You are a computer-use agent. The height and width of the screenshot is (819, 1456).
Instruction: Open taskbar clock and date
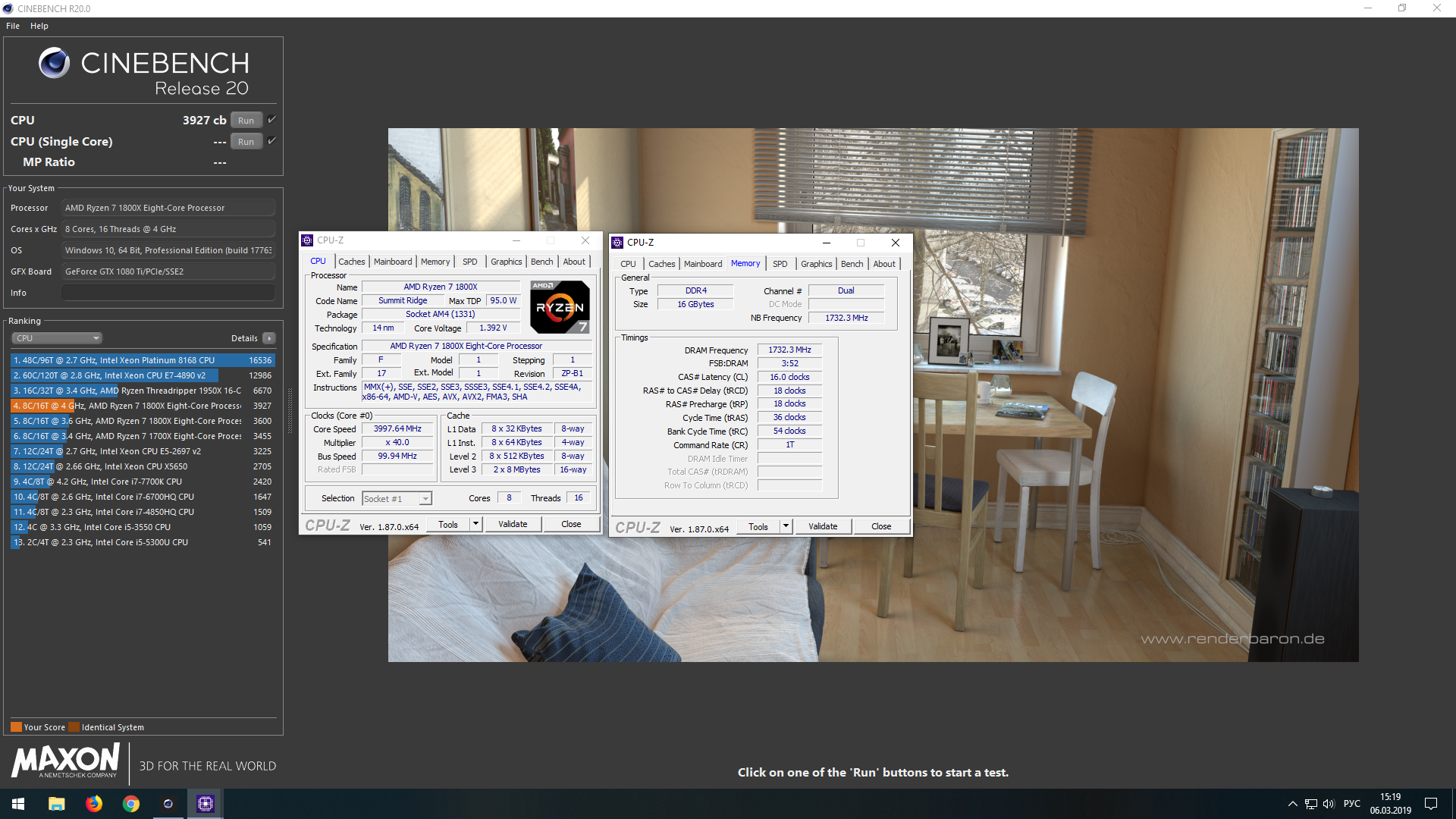point(1390,804)
